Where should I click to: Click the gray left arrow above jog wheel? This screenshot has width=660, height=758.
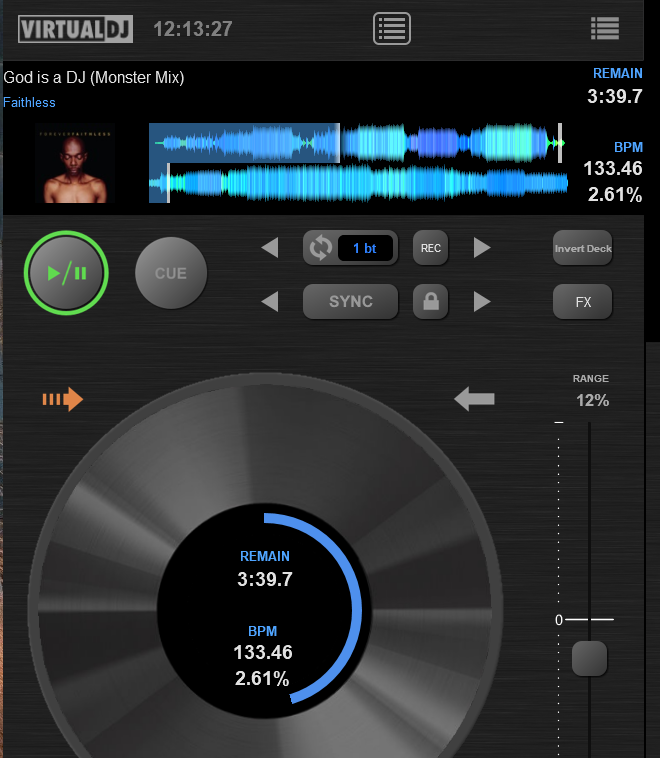pos(474,399)
